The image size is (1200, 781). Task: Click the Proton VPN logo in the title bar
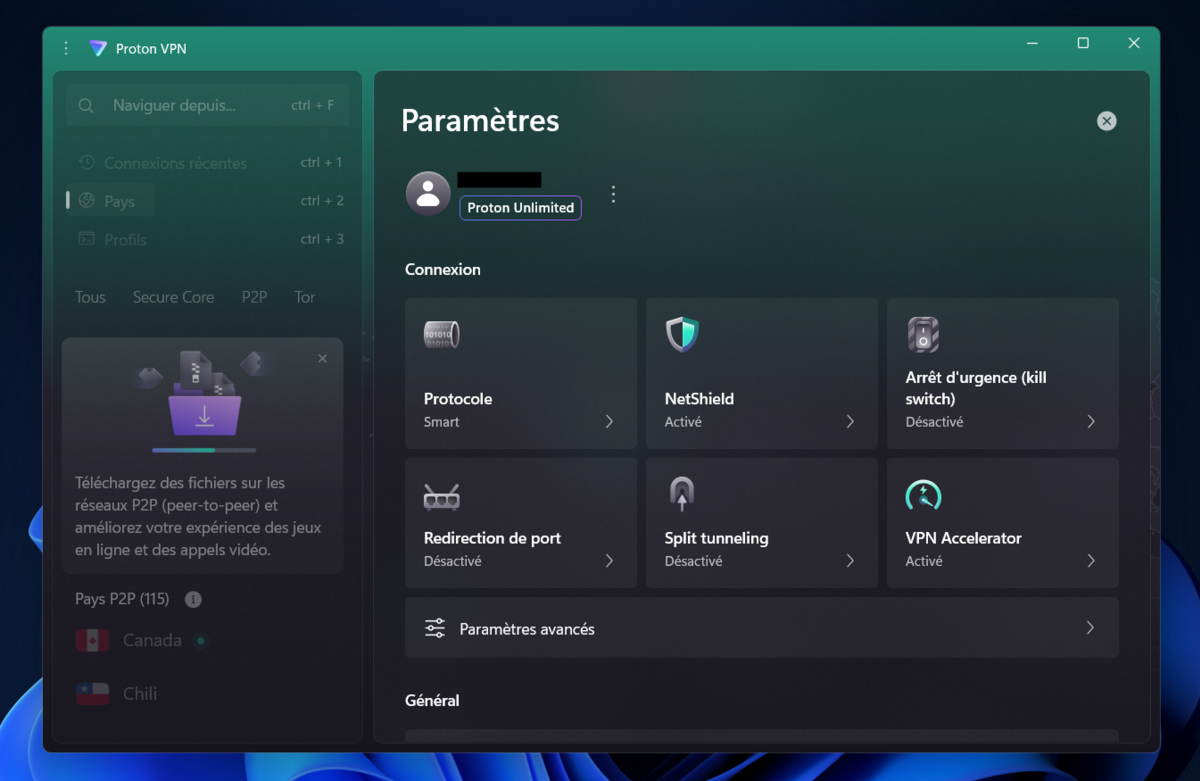[x=97, y=48]
